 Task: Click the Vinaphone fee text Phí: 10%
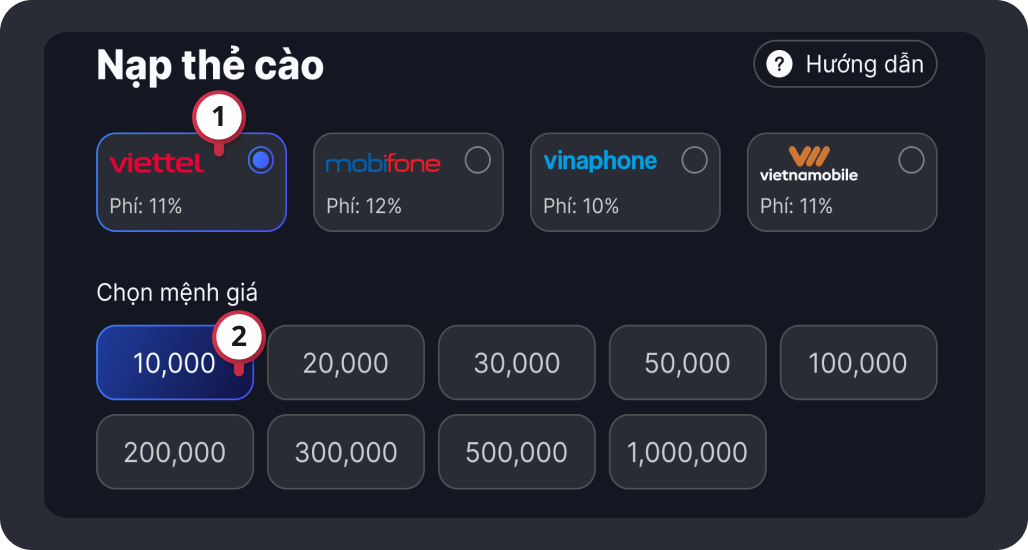(581, 207)
